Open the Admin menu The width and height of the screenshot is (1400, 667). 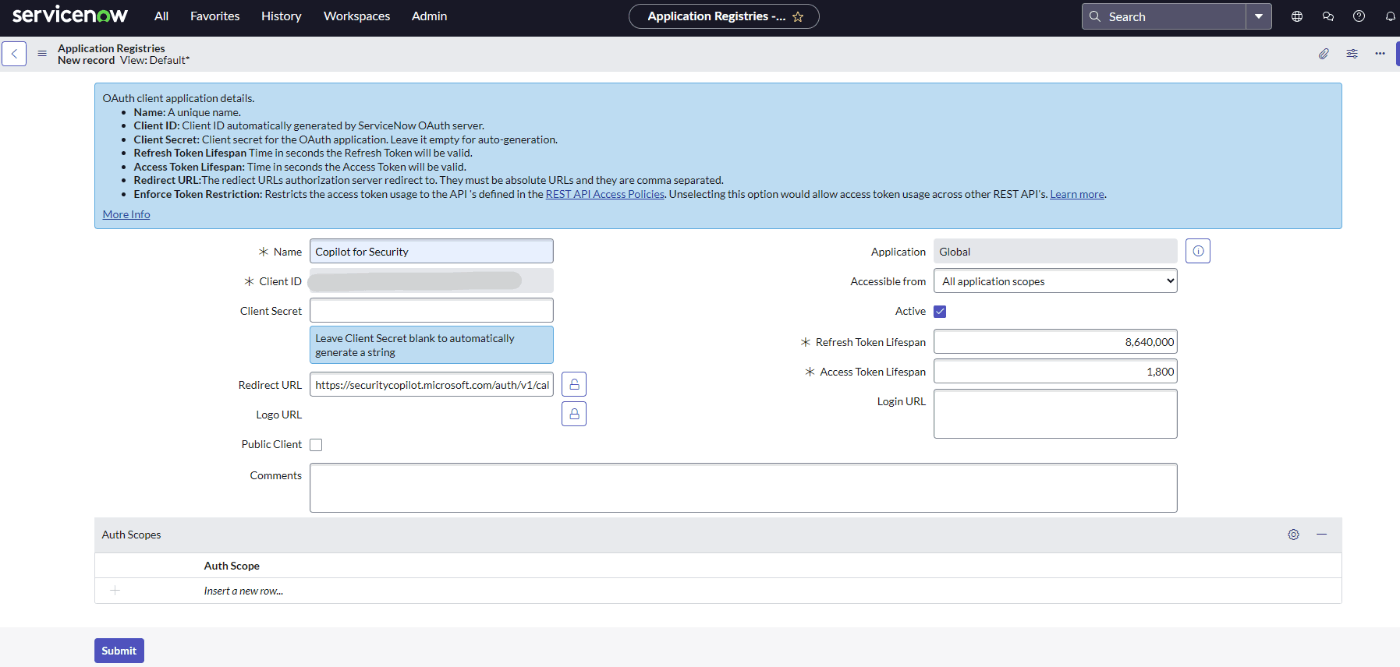tap(429, 16)
